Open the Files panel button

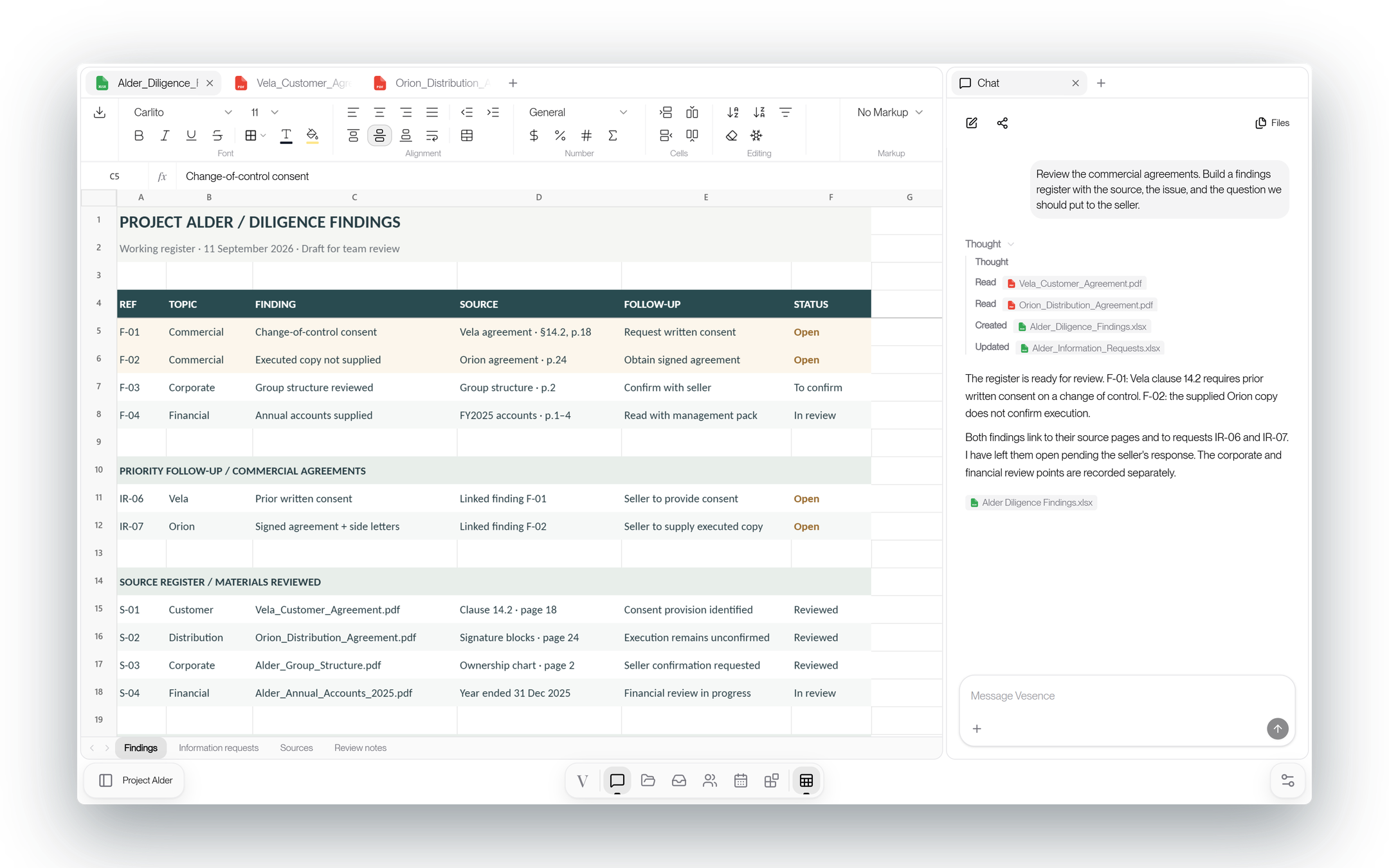point(1272,123)
